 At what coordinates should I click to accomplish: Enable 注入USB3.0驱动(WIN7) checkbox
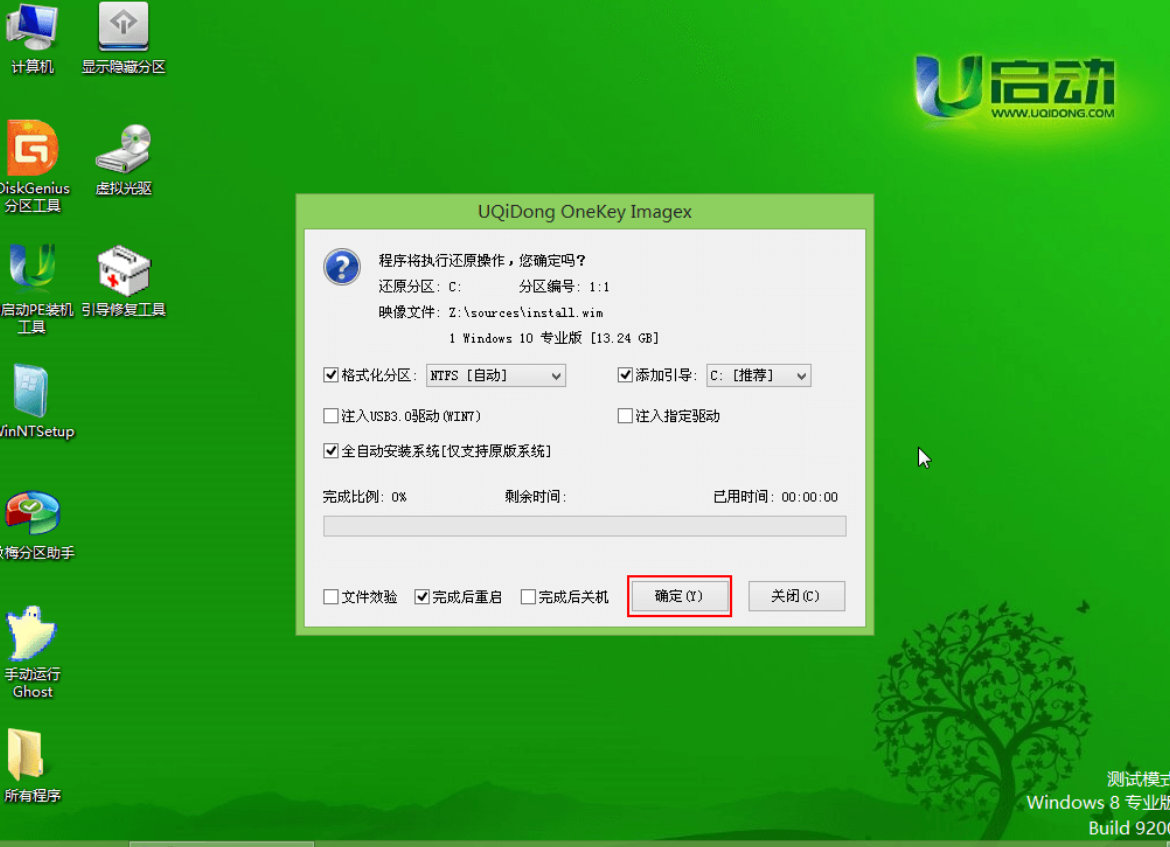[331, 416]
